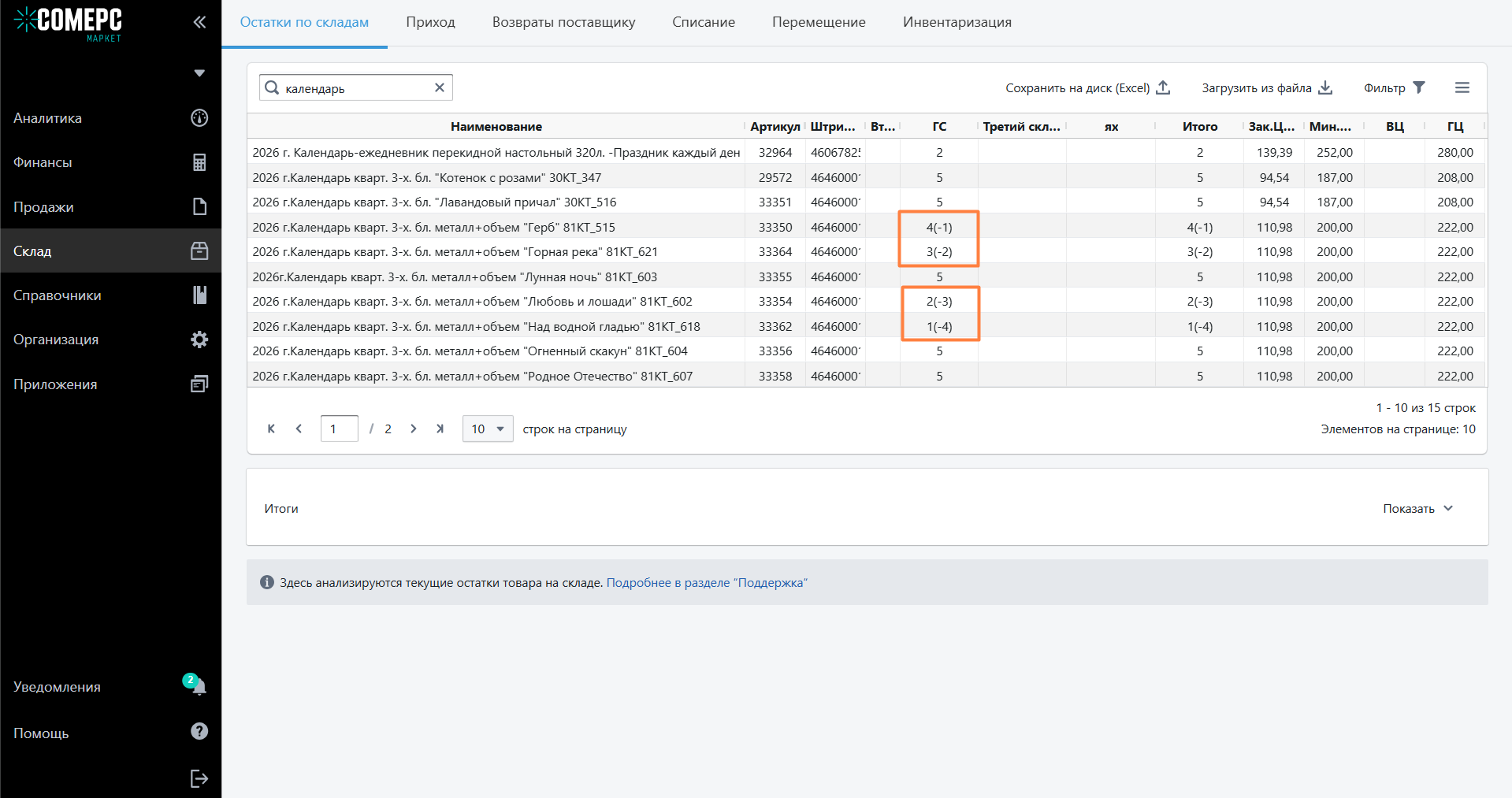Open the hamburger menu above table
Viewport: 1512px width, 798px height.
(x=1462, y=87)
